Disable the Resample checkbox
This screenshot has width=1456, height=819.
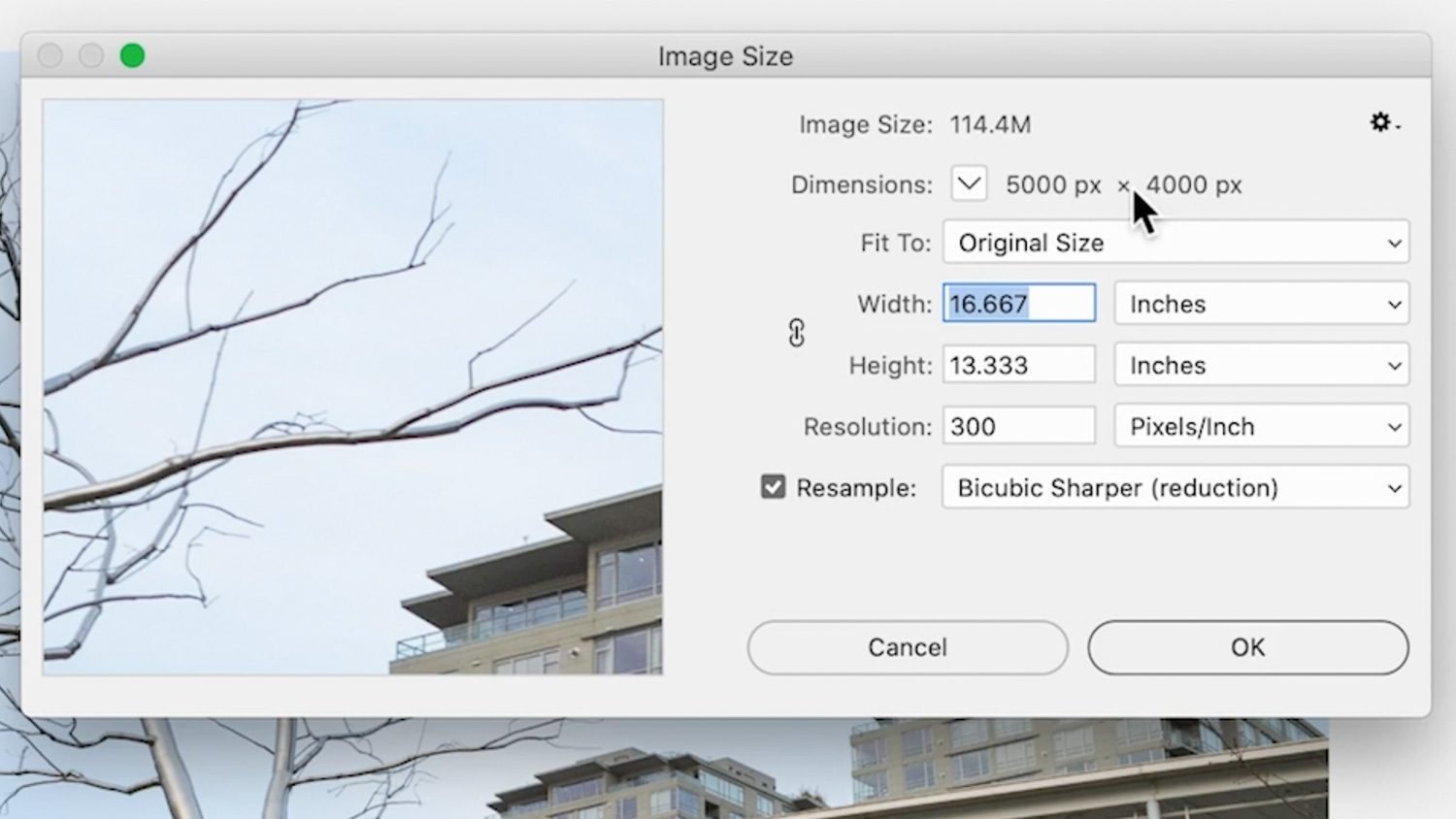[772, 485]
